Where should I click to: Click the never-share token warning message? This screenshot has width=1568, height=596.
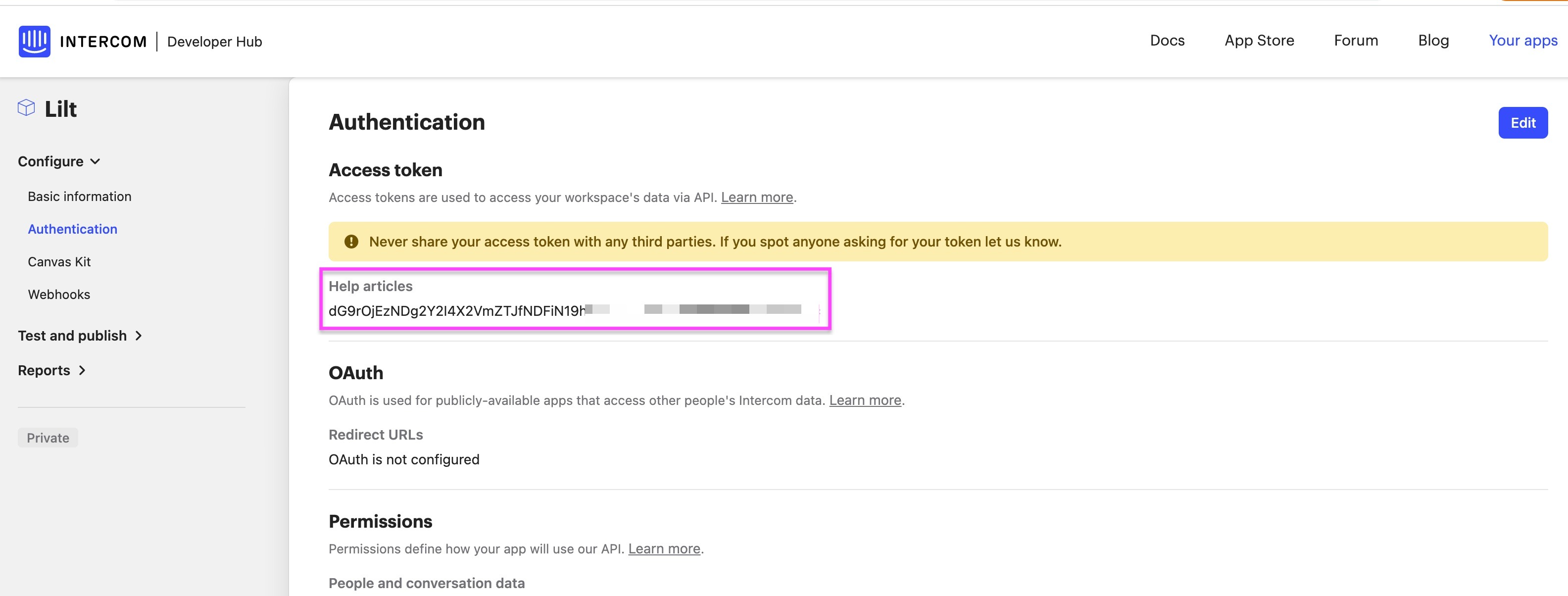point(715,242)
